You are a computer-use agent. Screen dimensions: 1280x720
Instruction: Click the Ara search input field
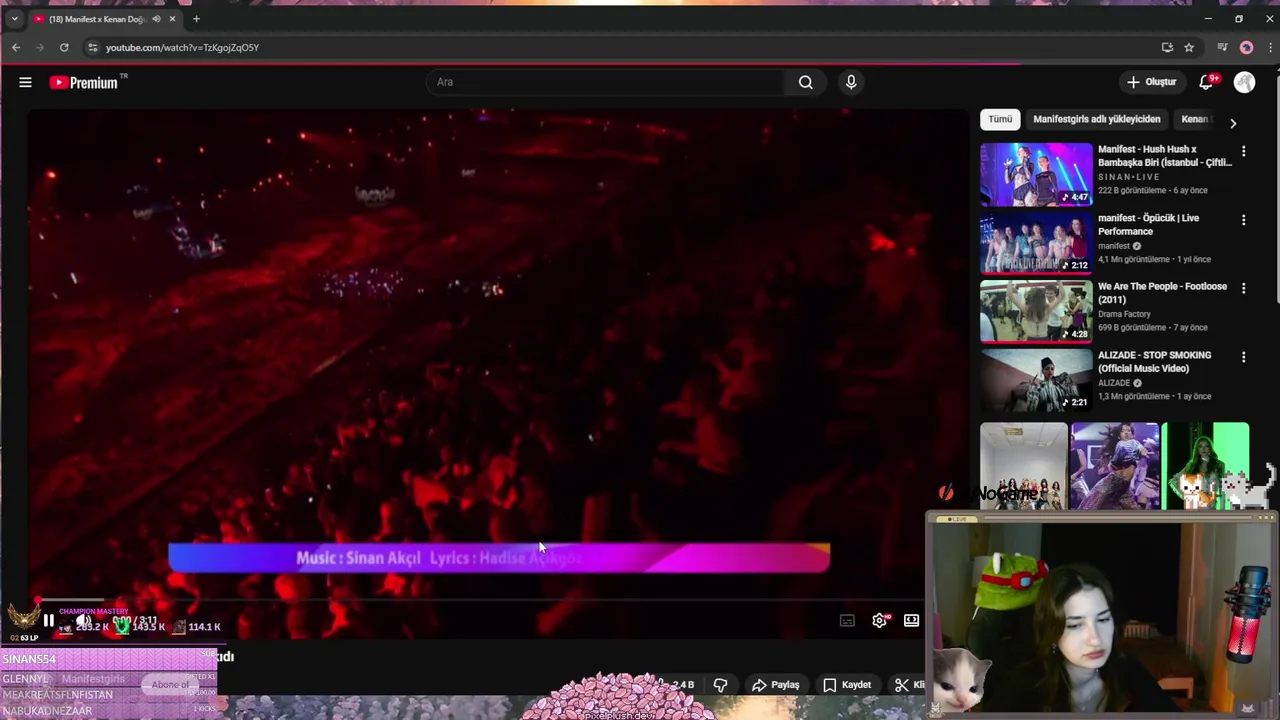pos(608,82)
